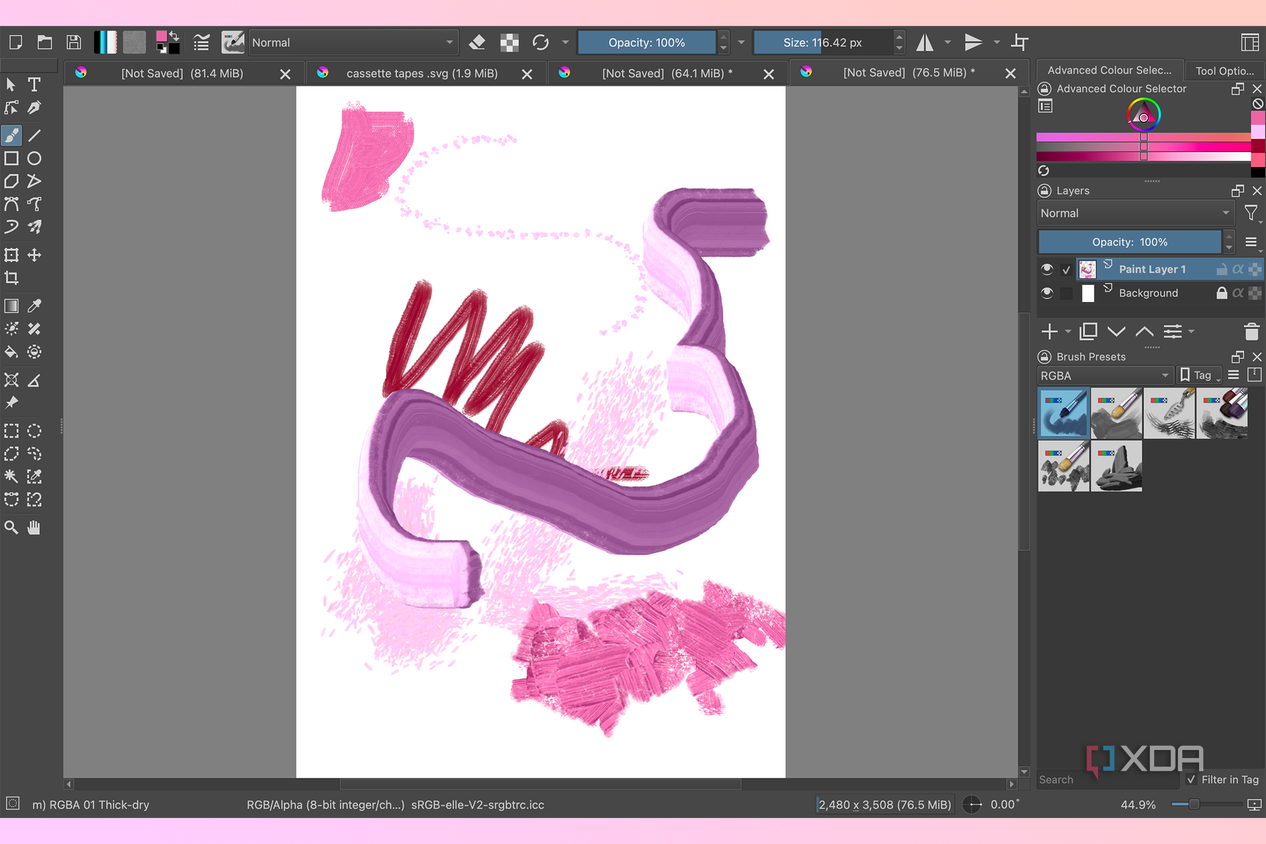
Task: Toggle vertical mirror tool
Action: coord(973,42)
